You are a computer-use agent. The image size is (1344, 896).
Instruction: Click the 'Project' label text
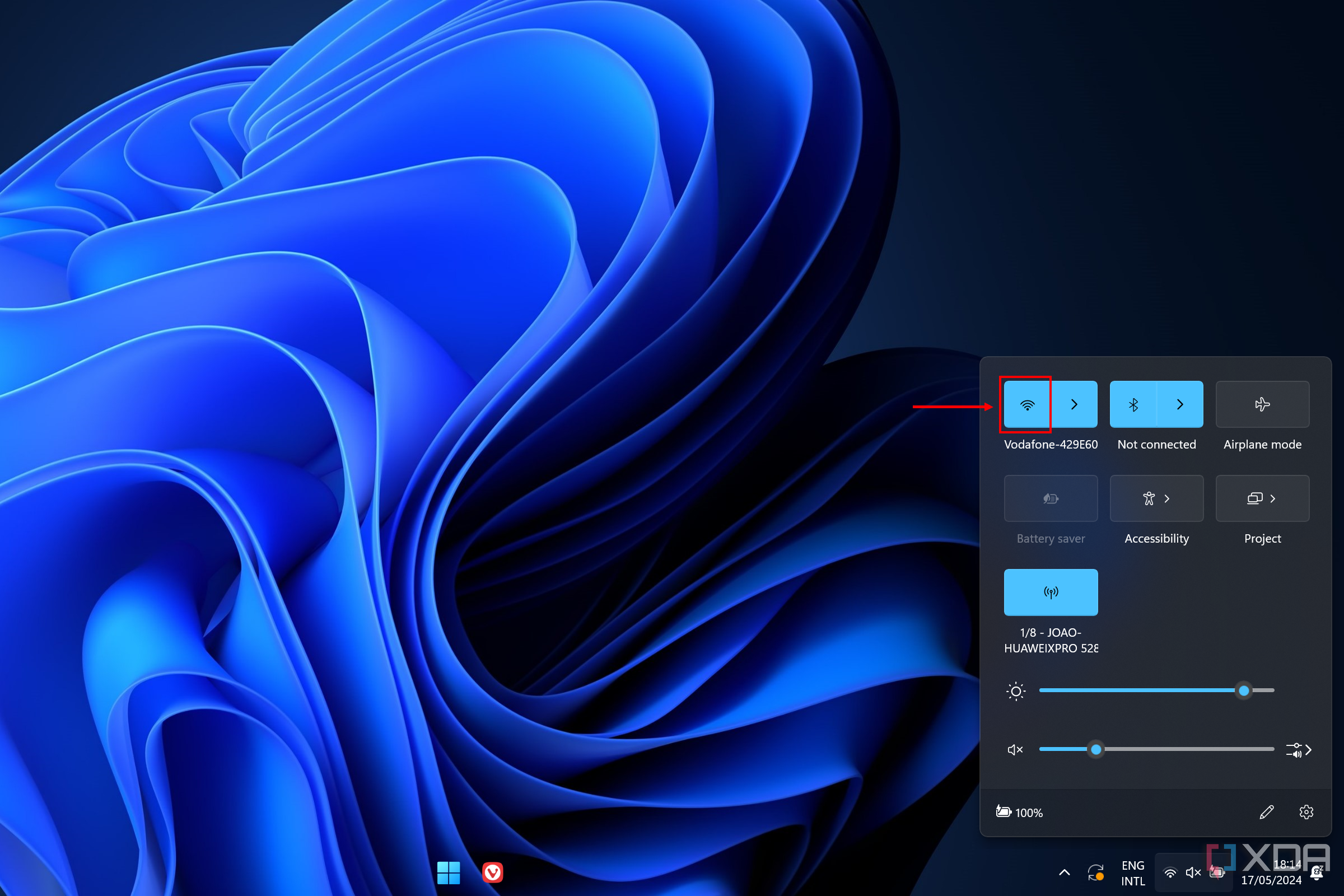[1262, 539]
